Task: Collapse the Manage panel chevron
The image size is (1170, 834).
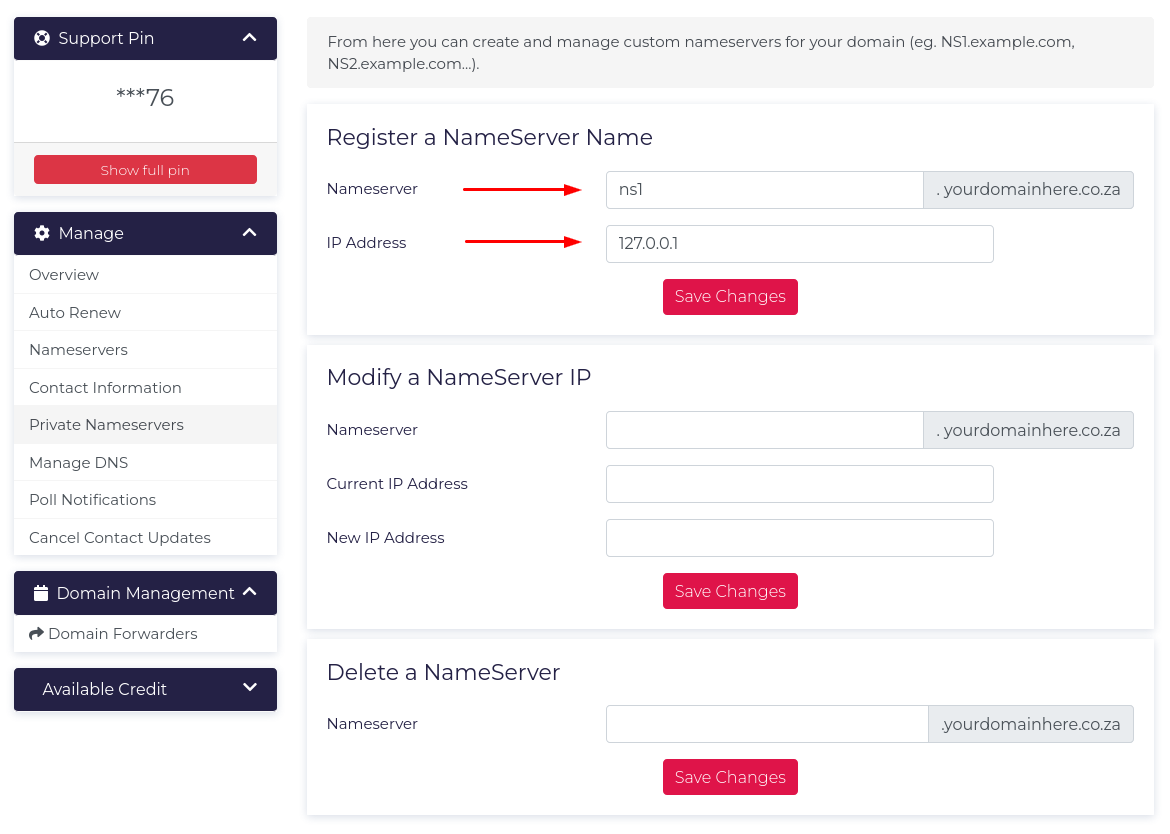Action: coord(250,233)
